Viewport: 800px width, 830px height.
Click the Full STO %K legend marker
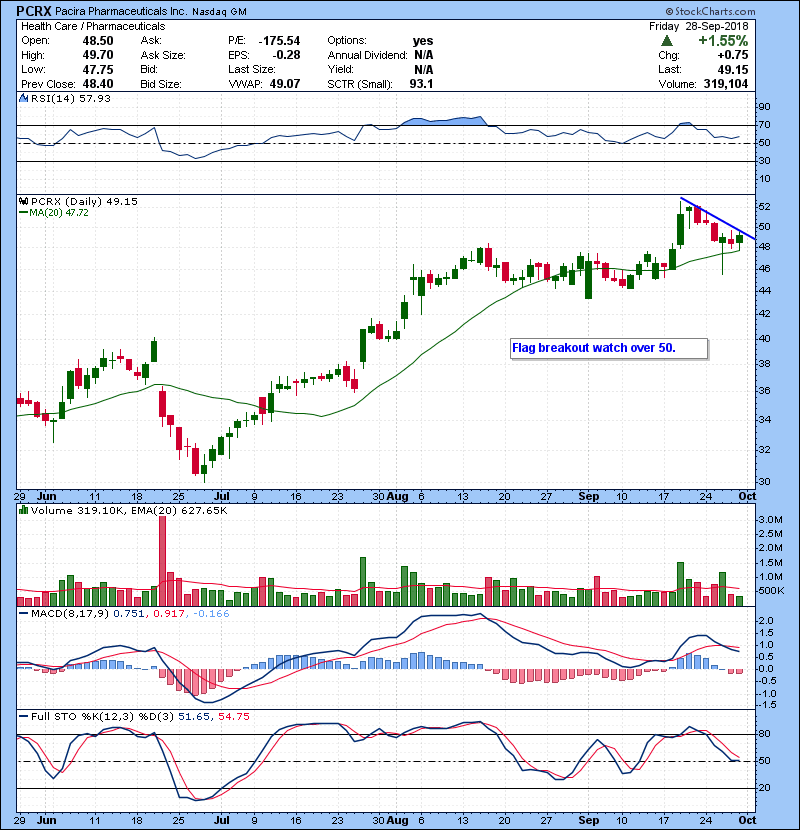(x=23, y=716)
